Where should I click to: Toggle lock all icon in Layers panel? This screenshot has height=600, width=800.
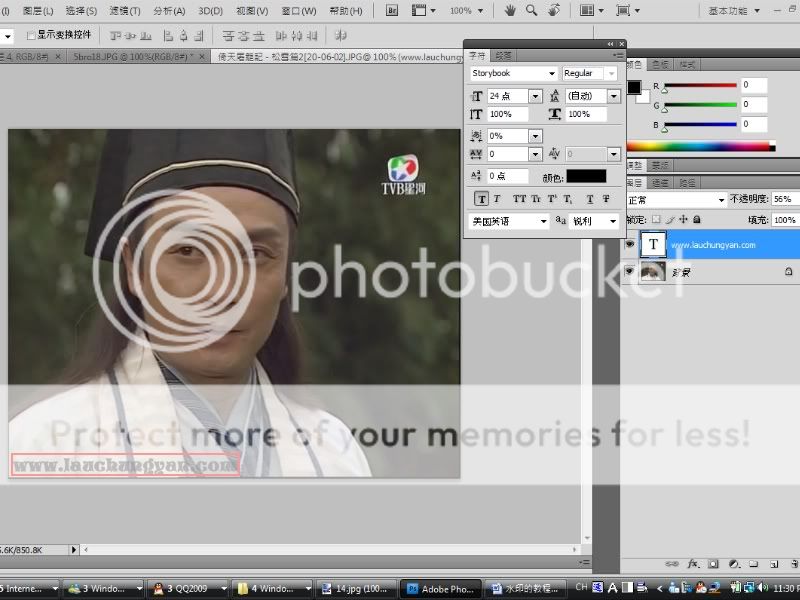(697, 220)
